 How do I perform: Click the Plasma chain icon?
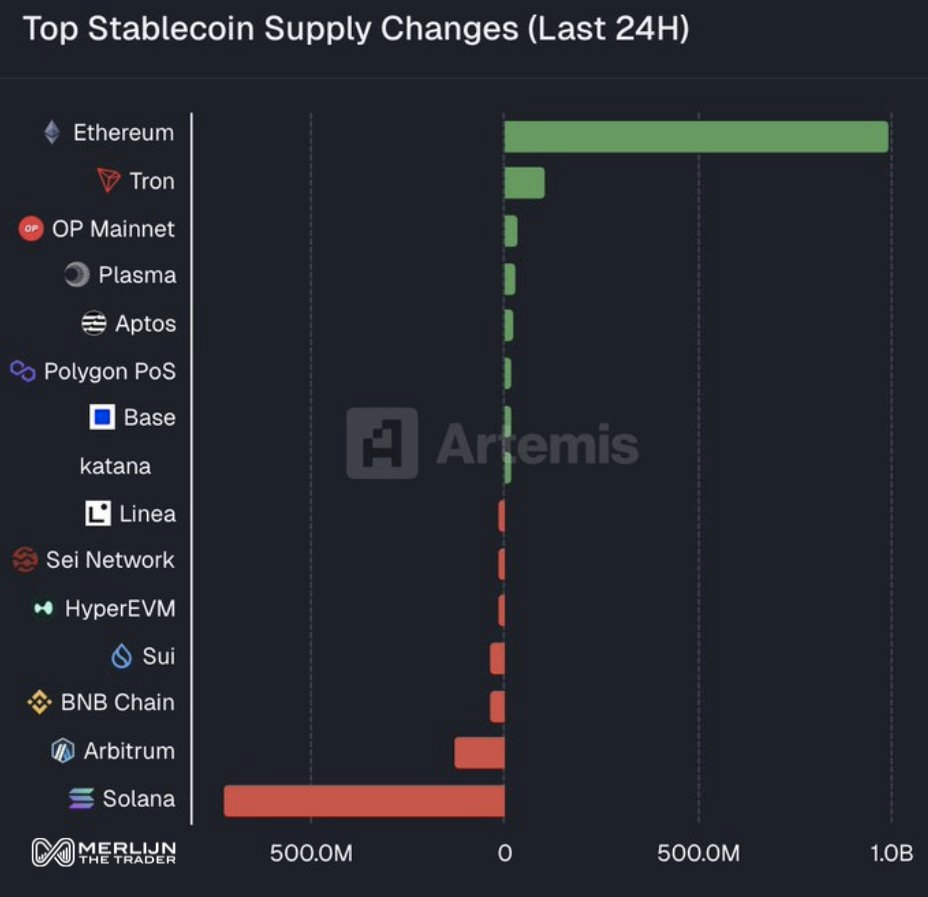coord(77,275)
